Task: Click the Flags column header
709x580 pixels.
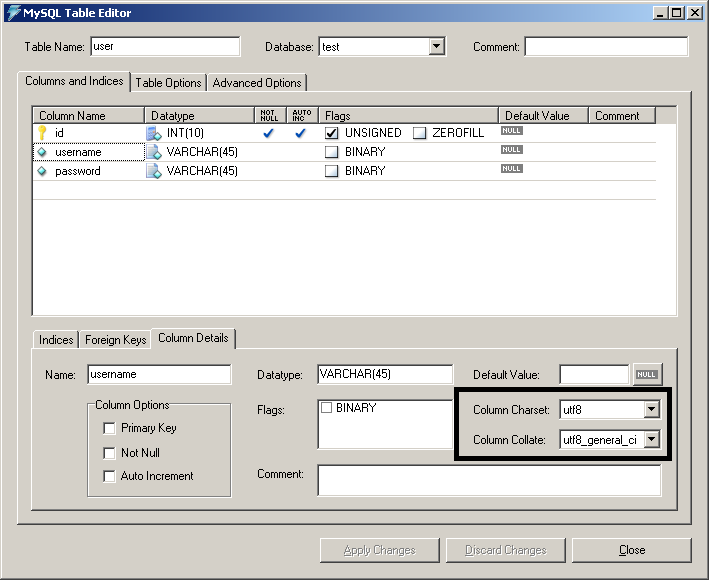Action: (x=408, y=116)
